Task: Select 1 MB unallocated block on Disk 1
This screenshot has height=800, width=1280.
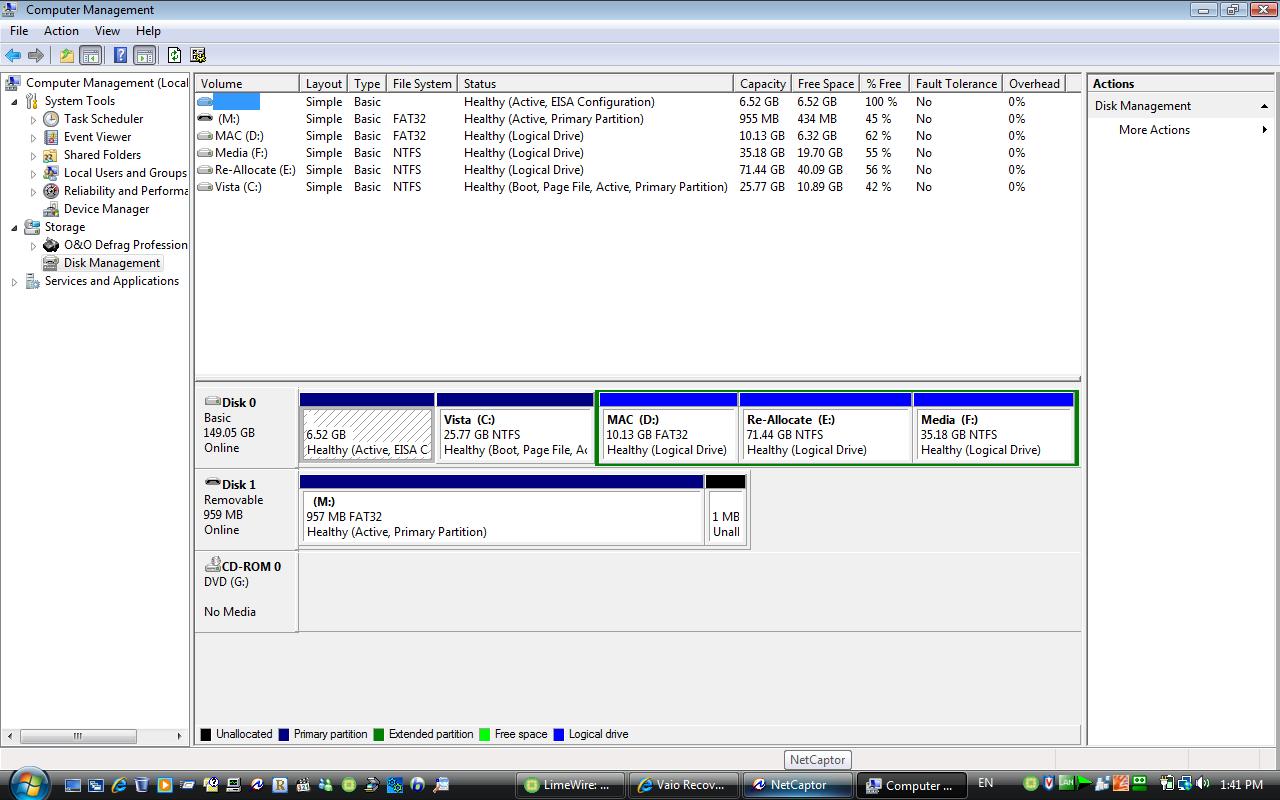Action: (726, 510)
